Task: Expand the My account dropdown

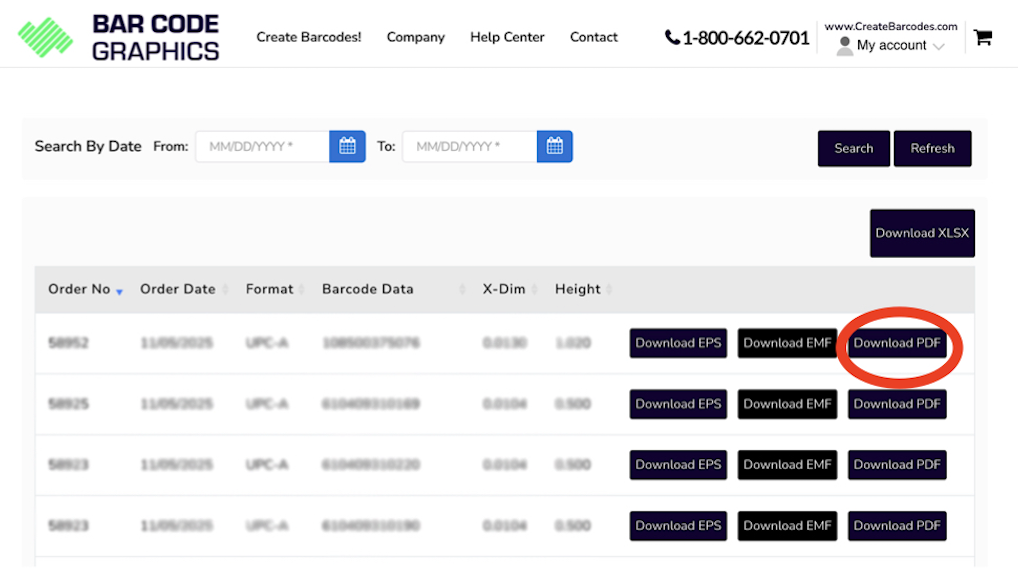Action: pyautogui.click(x=890, y=45)
